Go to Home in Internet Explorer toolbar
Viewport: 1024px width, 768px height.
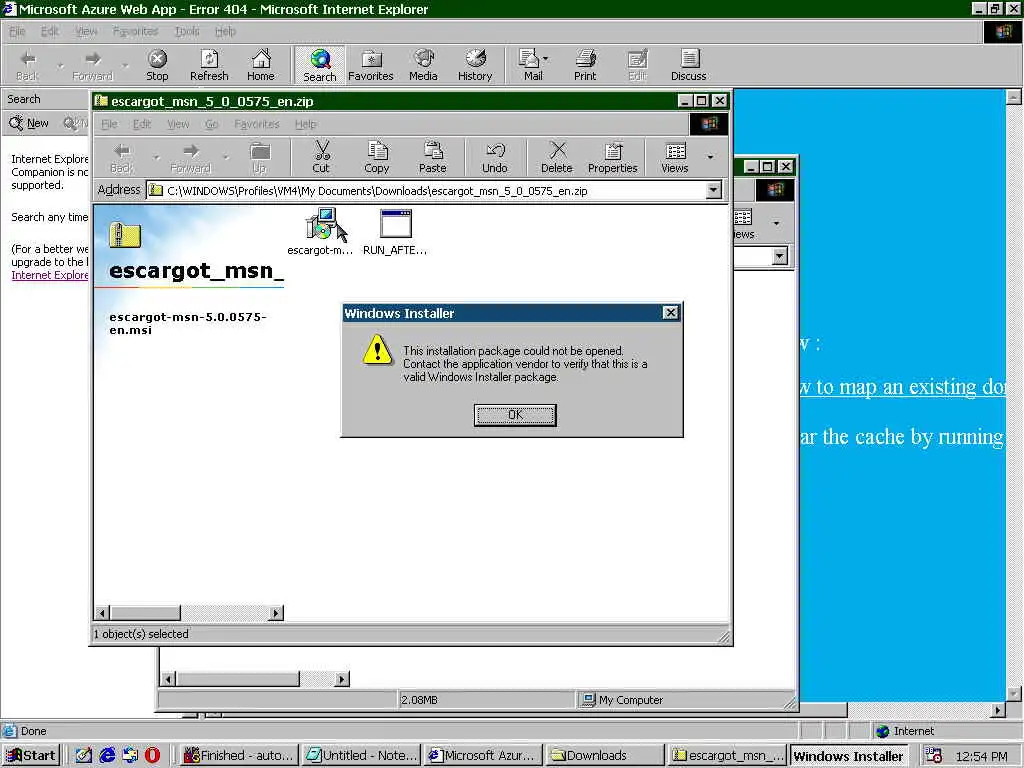pyautogui.click(x=261, y=65)
